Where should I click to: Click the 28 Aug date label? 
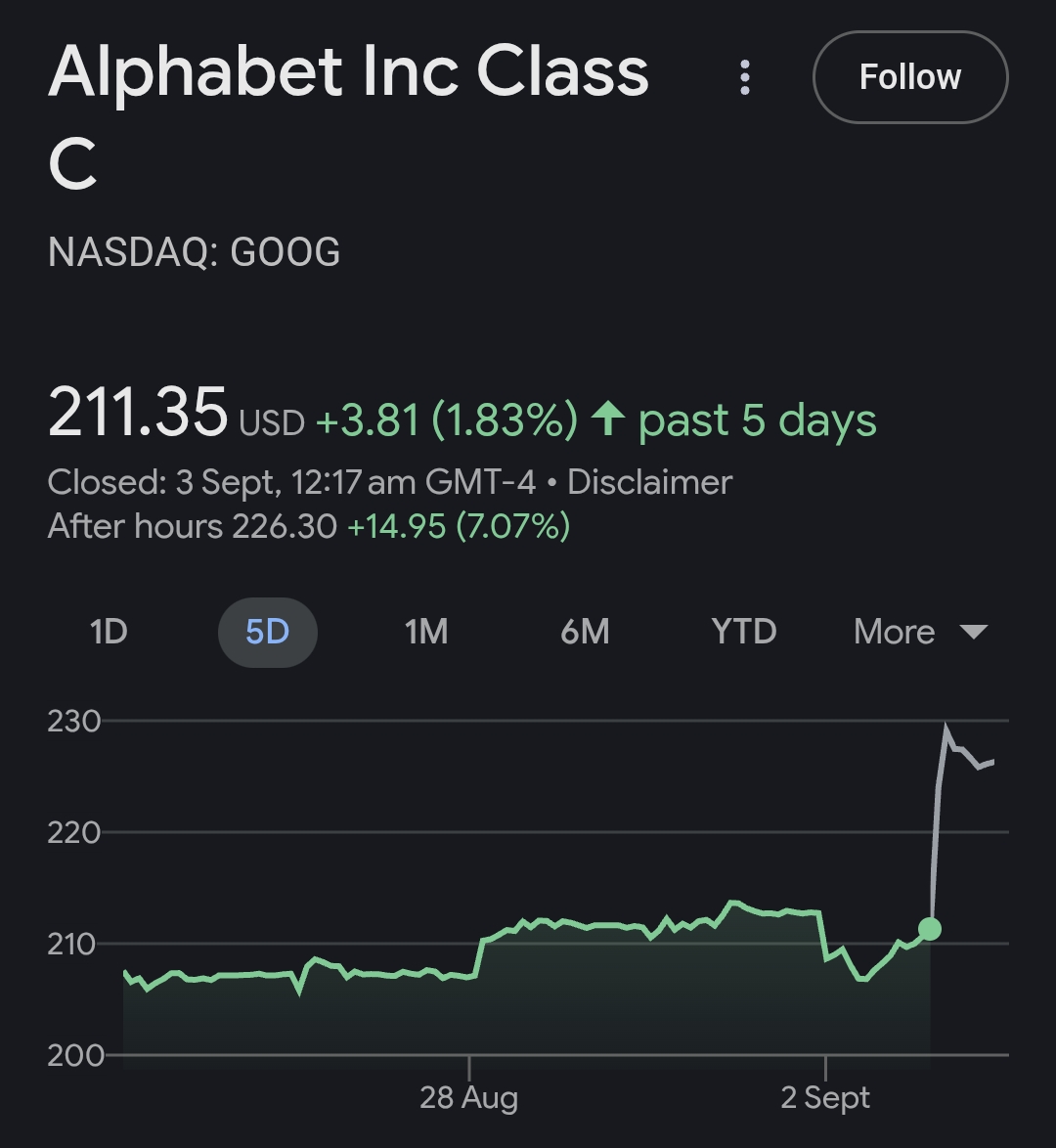click(x=468, y=1097)
